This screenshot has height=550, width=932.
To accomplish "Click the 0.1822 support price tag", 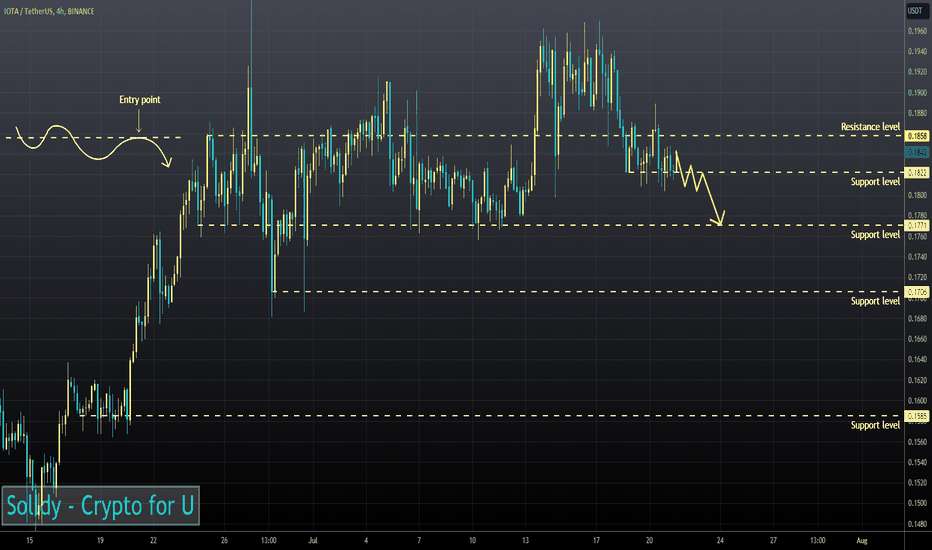I will [917, 172].
